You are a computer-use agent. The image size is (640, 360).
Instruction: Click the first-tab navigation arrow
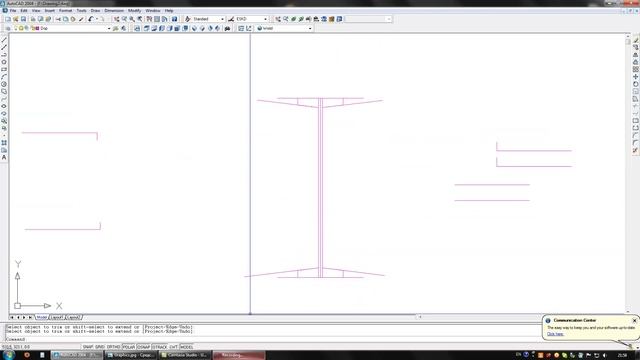click(12, 317)
